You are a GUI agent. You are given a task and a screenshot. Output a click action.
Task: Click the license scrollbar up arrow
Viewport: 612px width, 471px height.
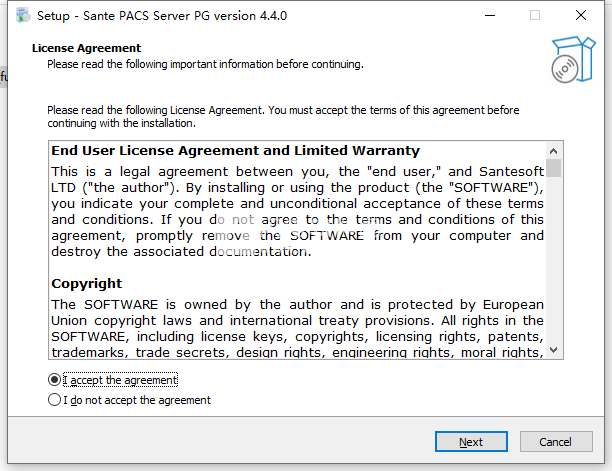(x=554, y=151)
